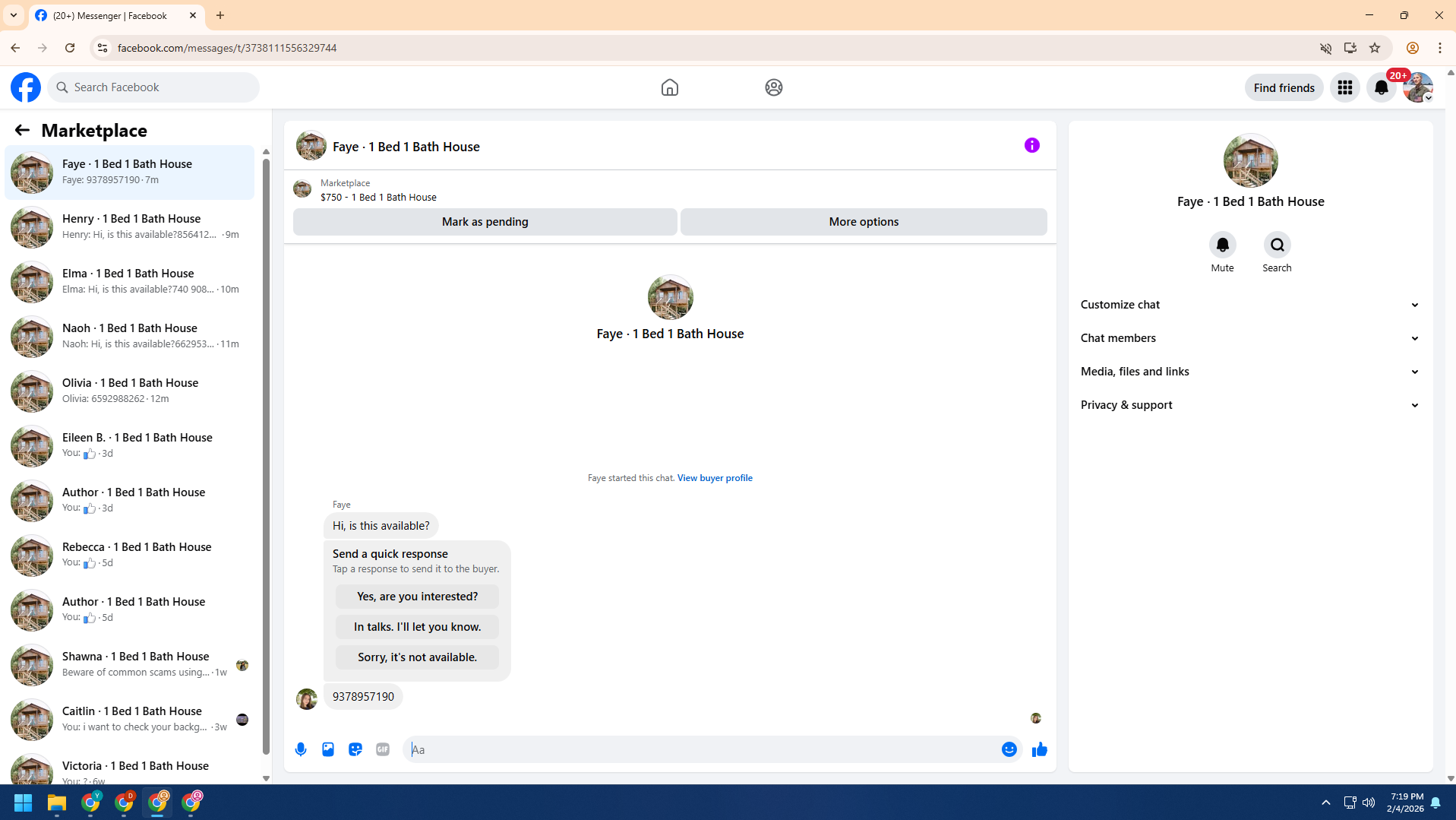Send quick reply 'In talks. I'll let you know.'
Viewport: 1456px width, 820px height.
click(417, 627)
